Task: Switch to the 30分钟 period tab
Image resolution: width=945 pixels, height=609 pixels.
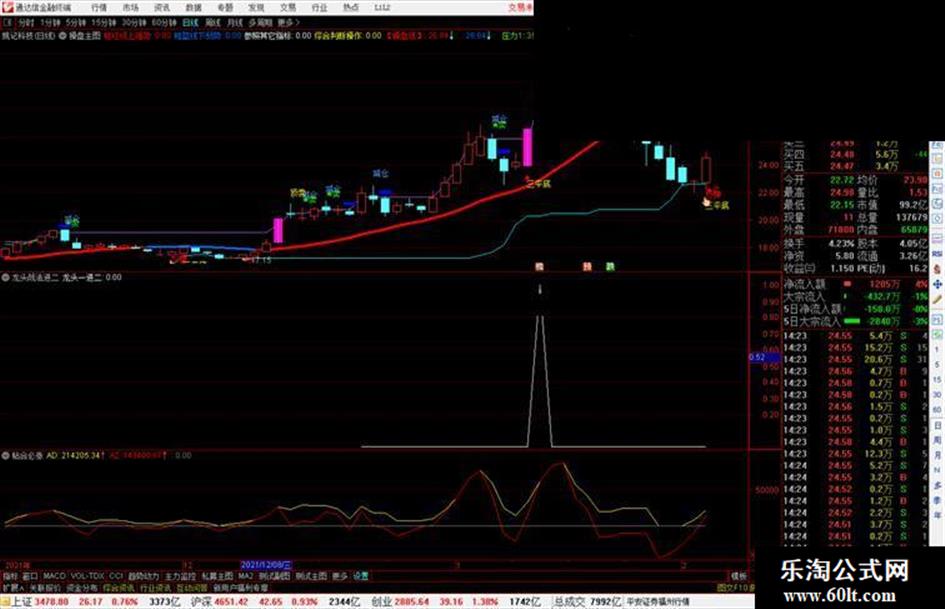Action: point(134,23)
